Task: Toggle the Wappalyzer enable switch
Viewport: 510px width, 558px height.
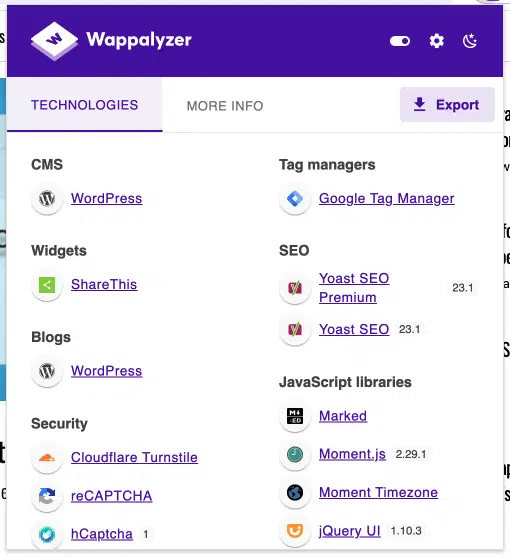Action: tap(400, 41)
